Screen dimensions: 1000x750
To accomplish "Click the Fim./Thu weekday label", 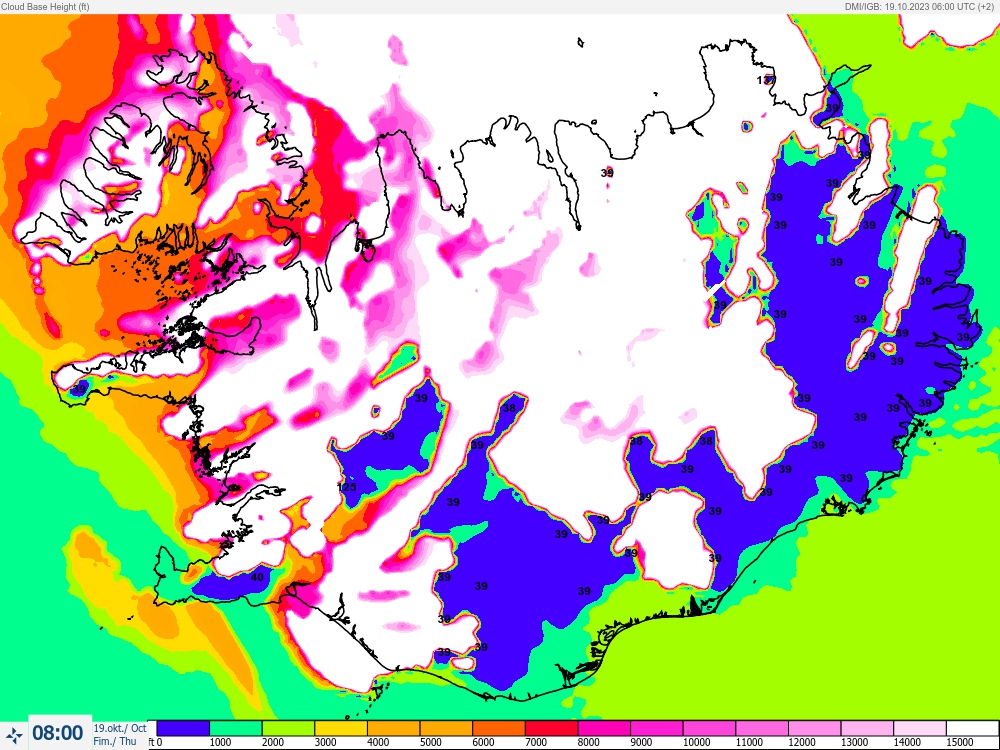I will (115, 741).
